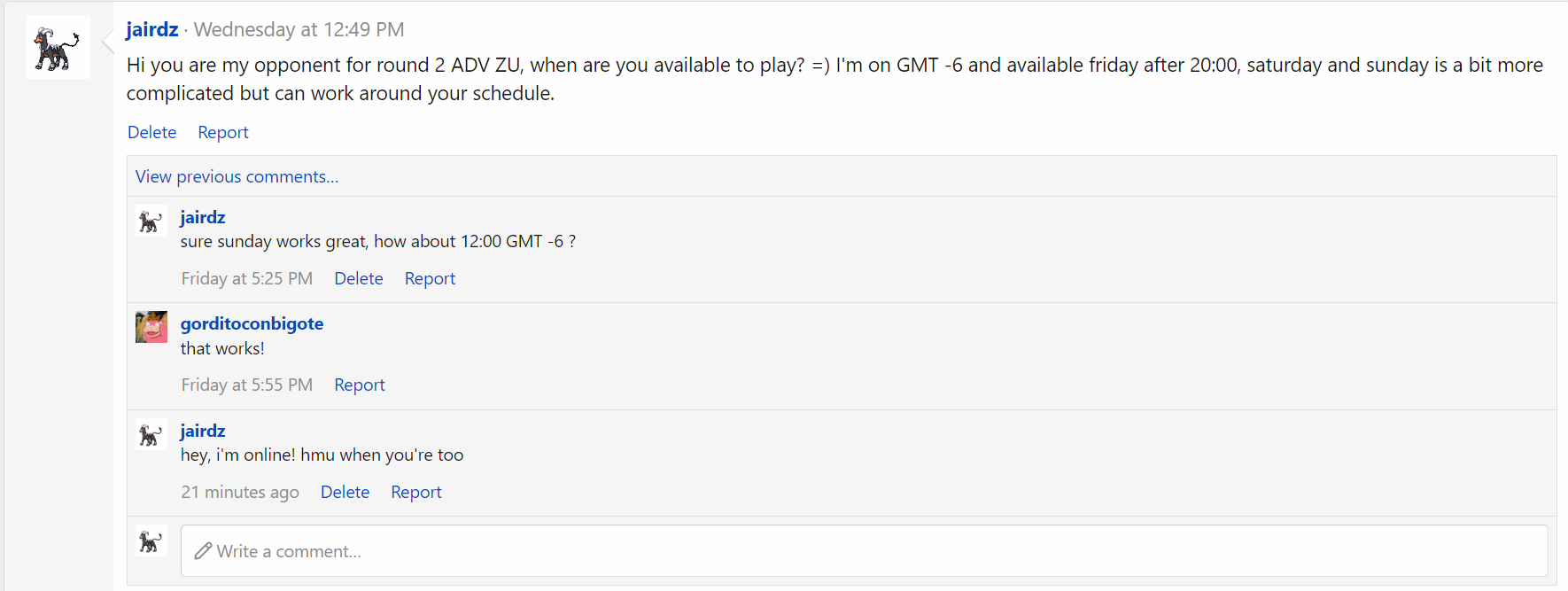Click gorditoconbigote's avatar thumbnail
Screen dimensions: 1568x591
tap(151, 327)
